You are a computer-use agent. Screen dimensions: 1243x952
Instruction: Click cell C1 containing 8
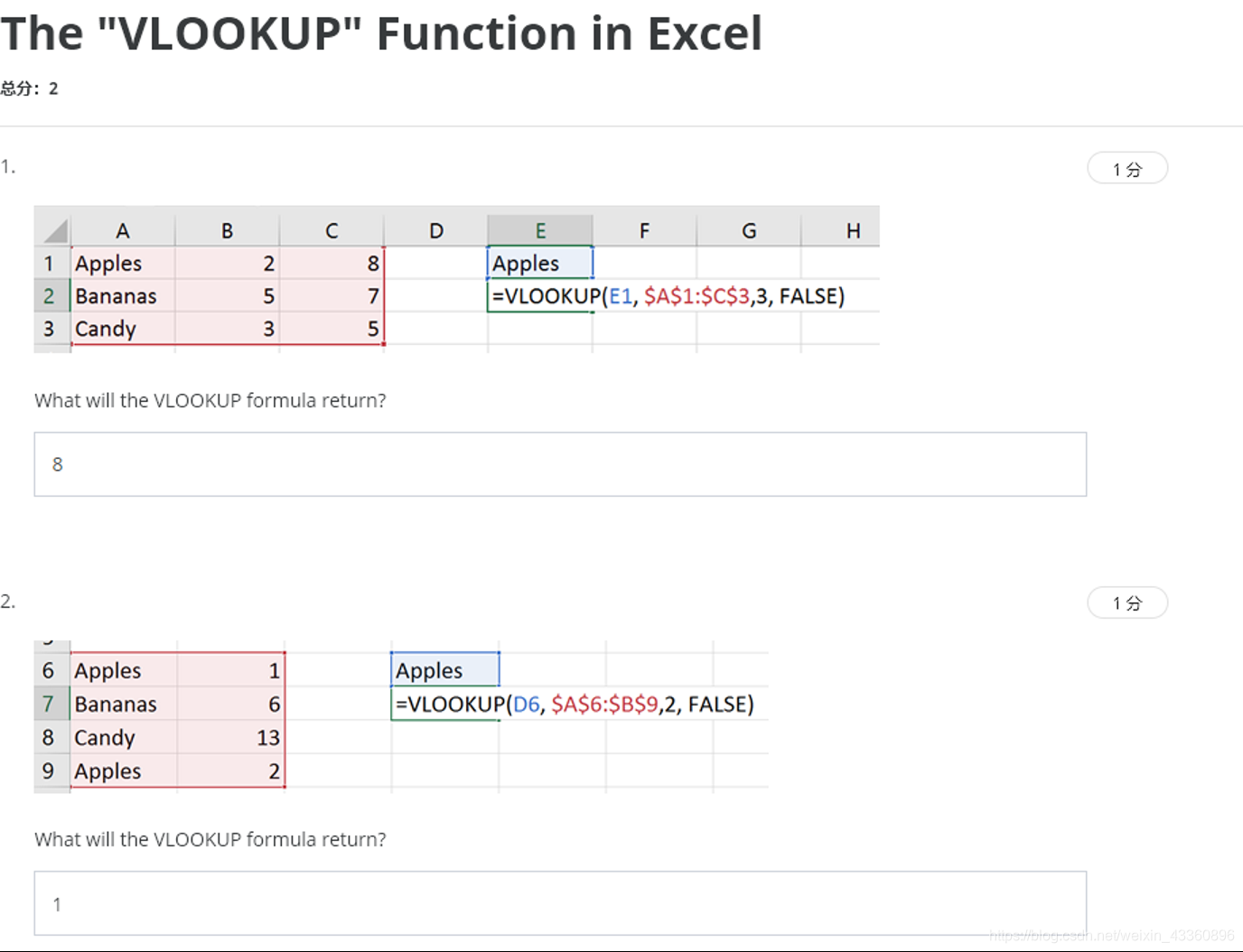point(332,264)
